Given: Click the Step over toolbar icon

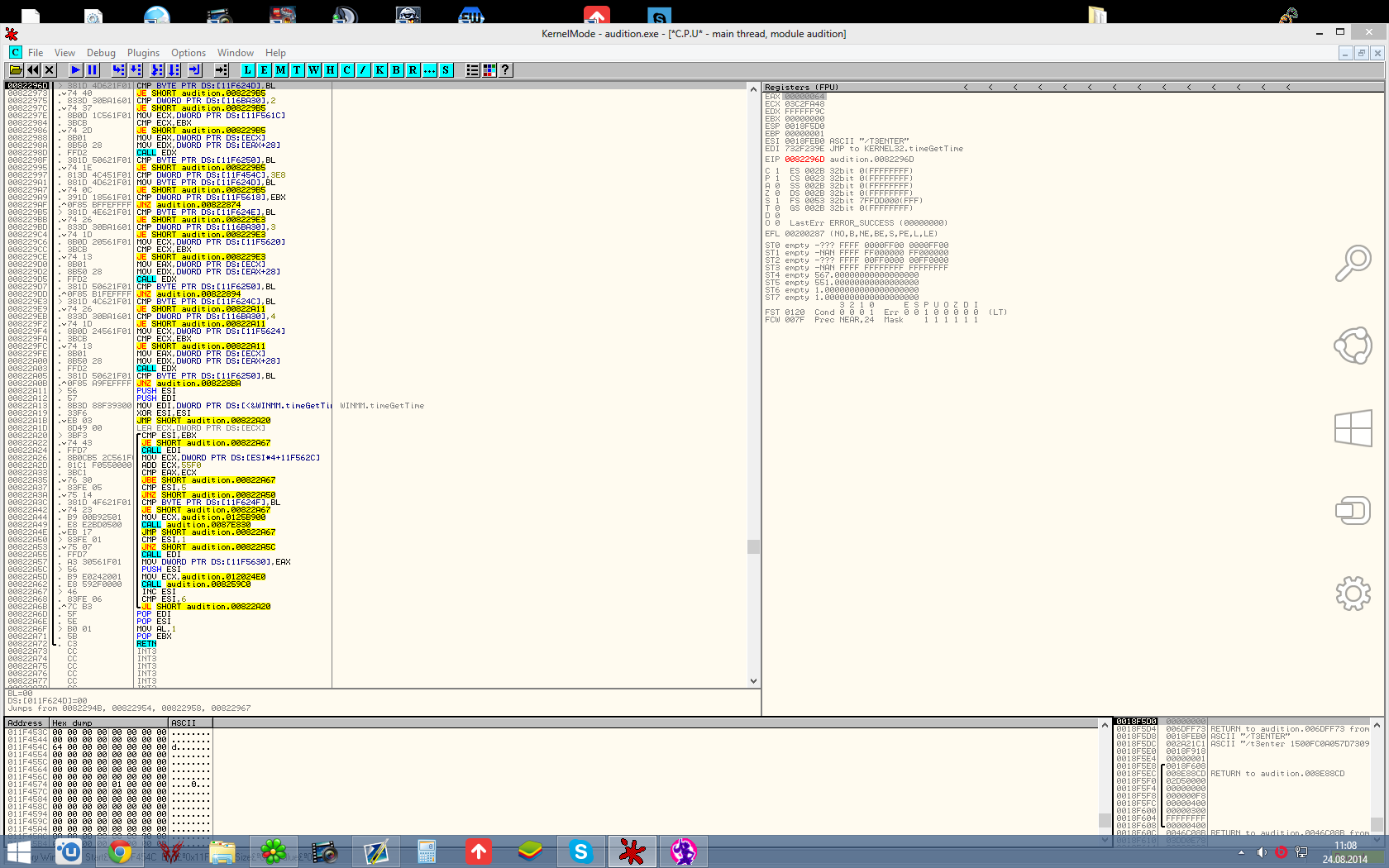Looking at the screenshot, I should point(136,70).
